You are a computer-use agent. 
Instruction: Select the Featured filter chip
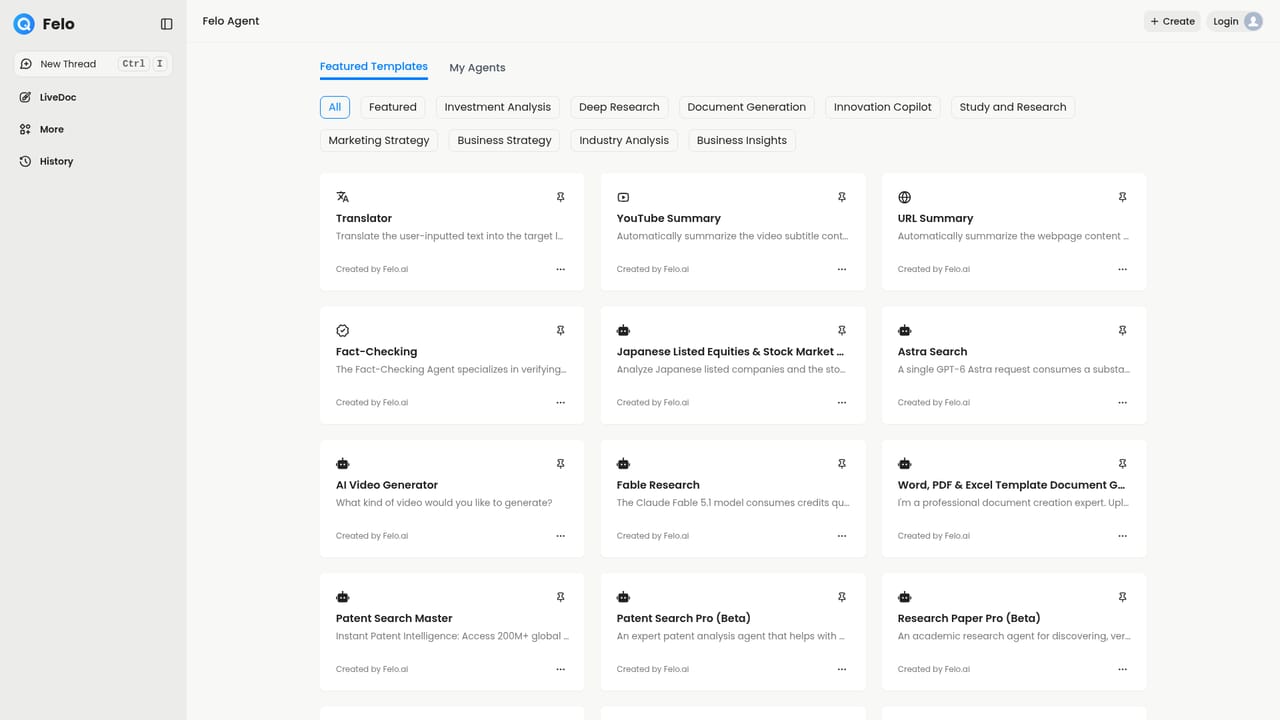click(393, 107)
